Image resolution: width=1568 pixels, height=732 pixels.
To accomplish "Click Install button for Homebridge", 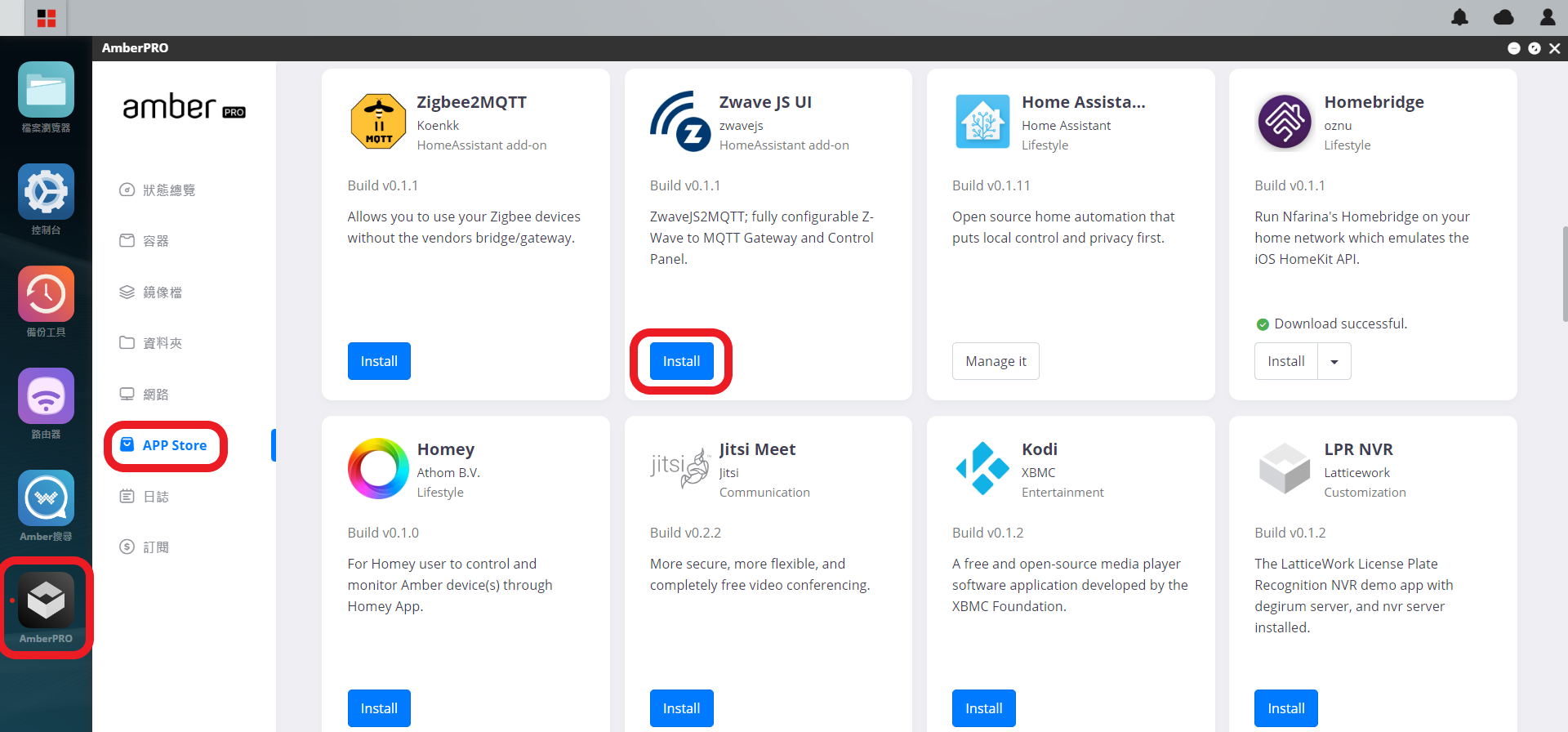I will coord(1286,361).
